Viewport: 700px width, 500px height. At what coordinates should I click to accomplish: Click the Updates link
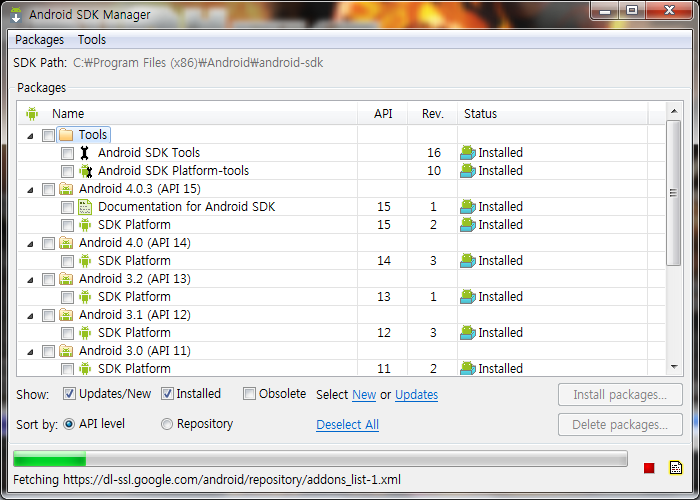(417, 395)
